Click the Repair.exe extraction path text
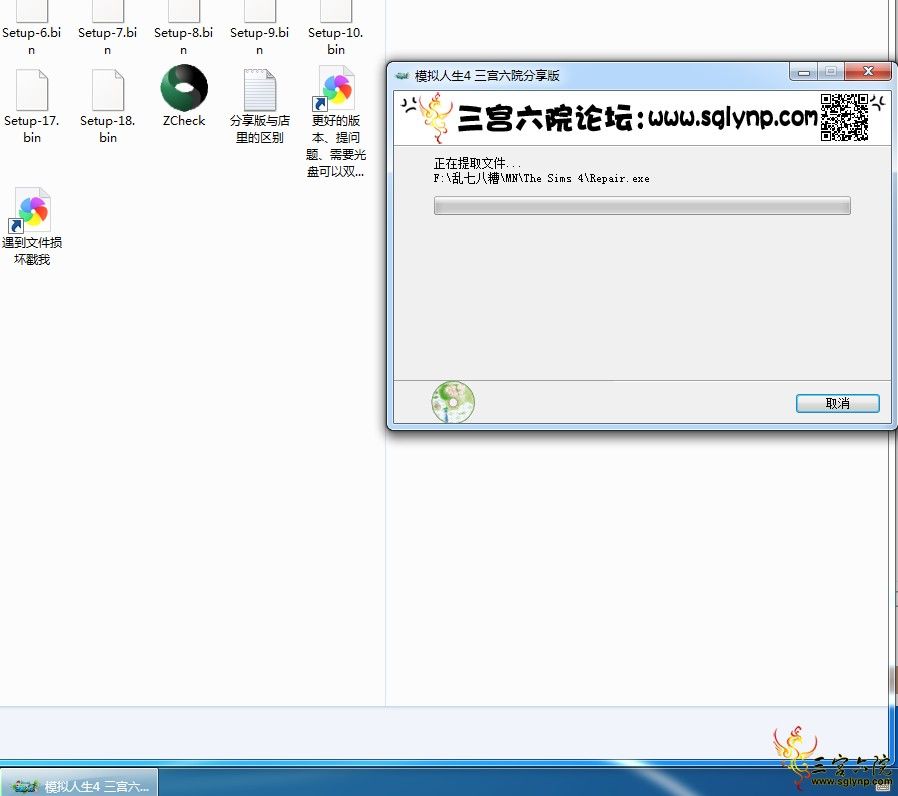The image size is (898, 796). (x=541, y=179)
